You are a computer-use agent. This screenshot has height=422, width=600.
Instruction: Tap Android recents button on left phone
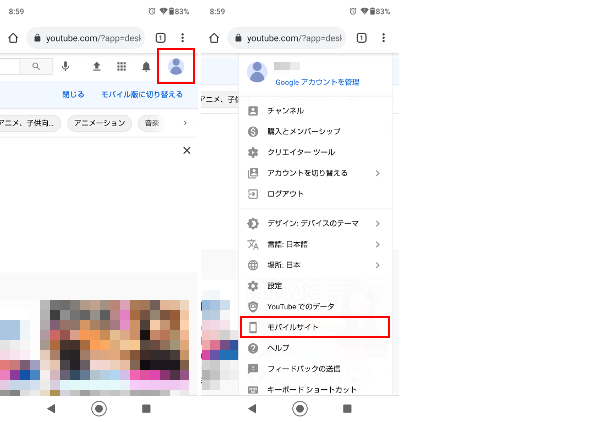pyautogui.click(x=146, y=409)
